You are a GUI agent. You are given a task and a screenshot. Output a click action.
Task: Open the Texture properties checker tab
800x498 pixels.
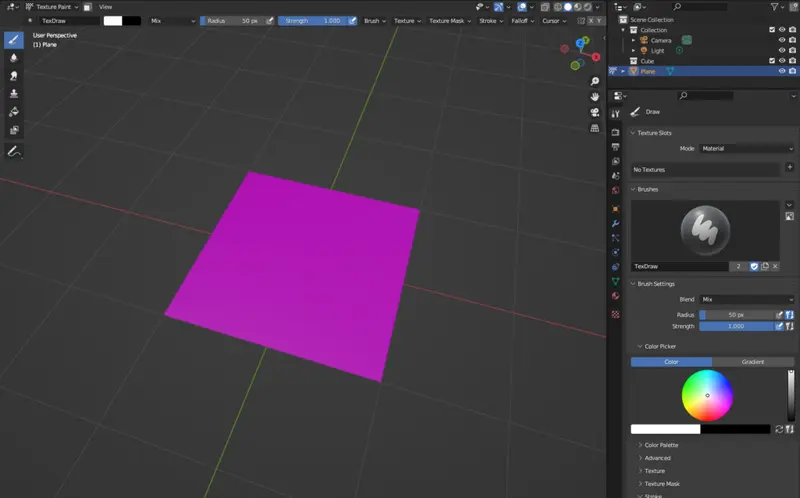[x=615, y=314]
